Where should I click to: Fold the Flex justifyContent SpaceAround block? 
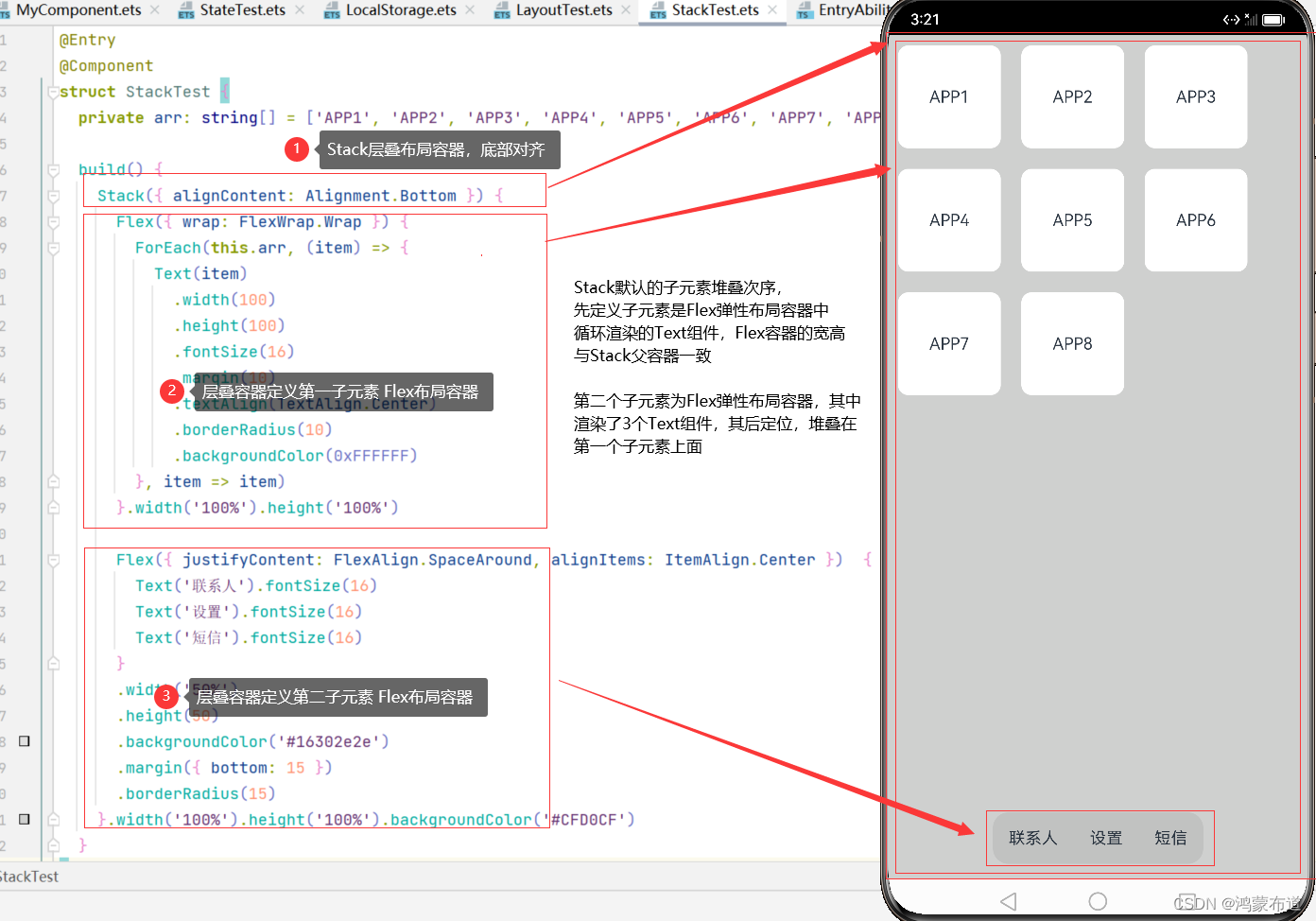pos(54,561)
